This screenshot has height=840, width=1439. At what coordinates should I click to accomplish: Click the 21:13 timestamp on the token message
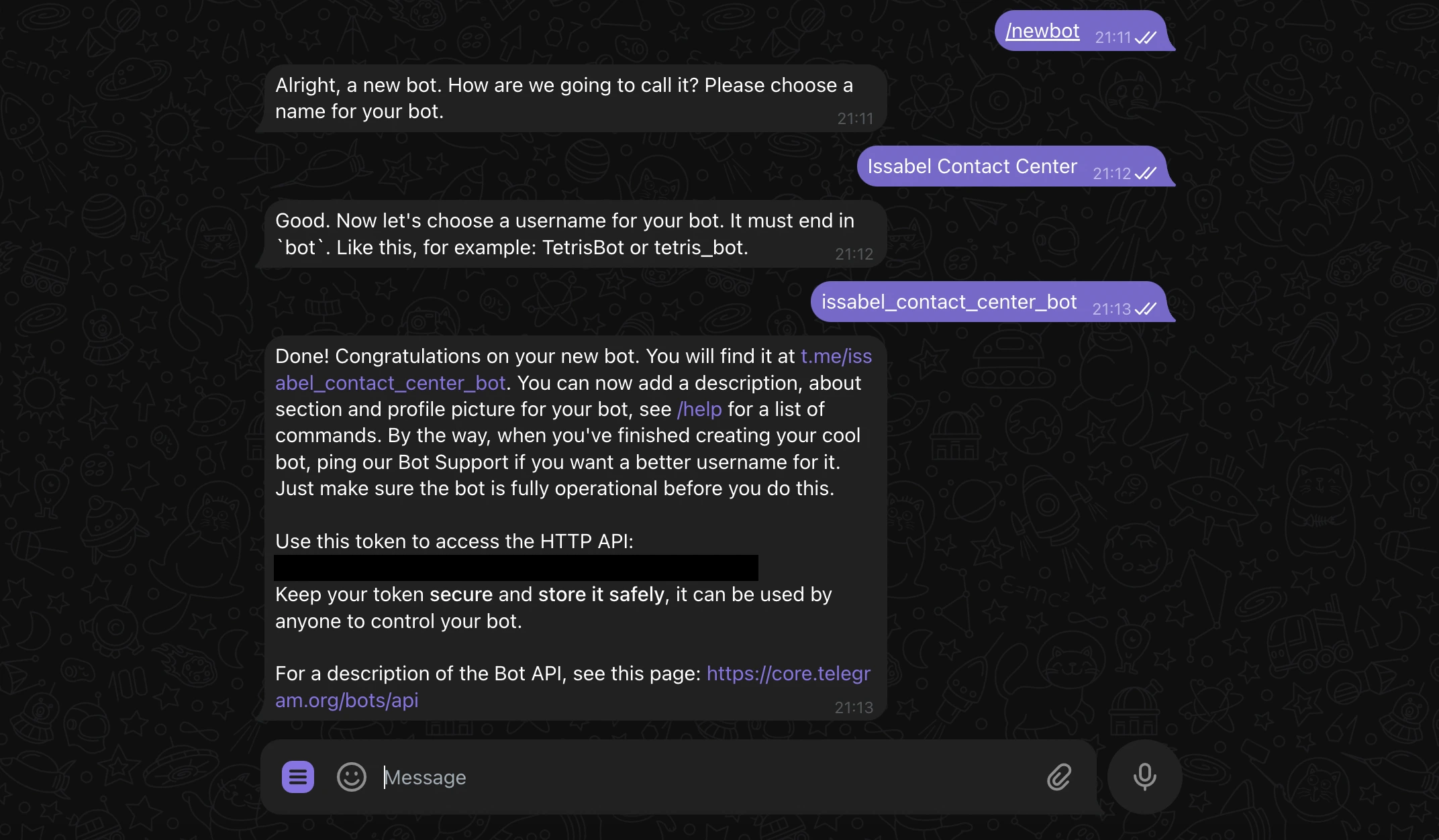(x=854, y=706)
